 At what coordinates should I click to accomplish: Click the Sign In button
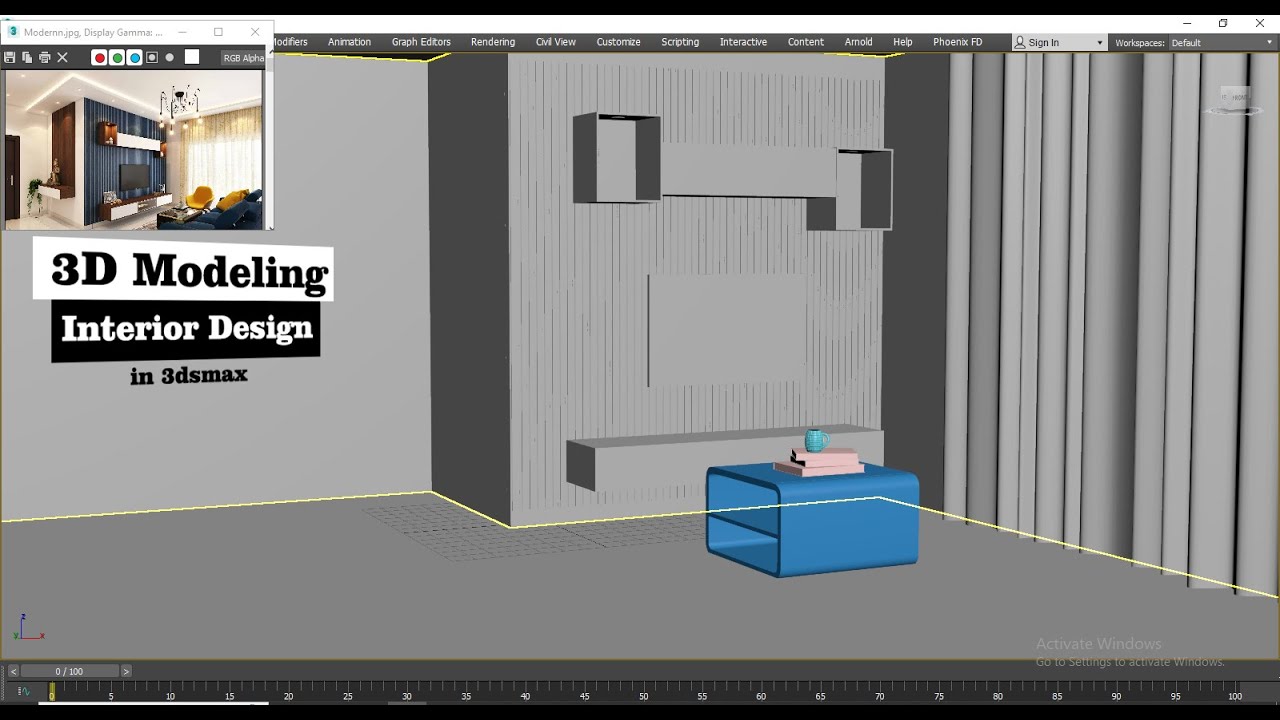1044,43
